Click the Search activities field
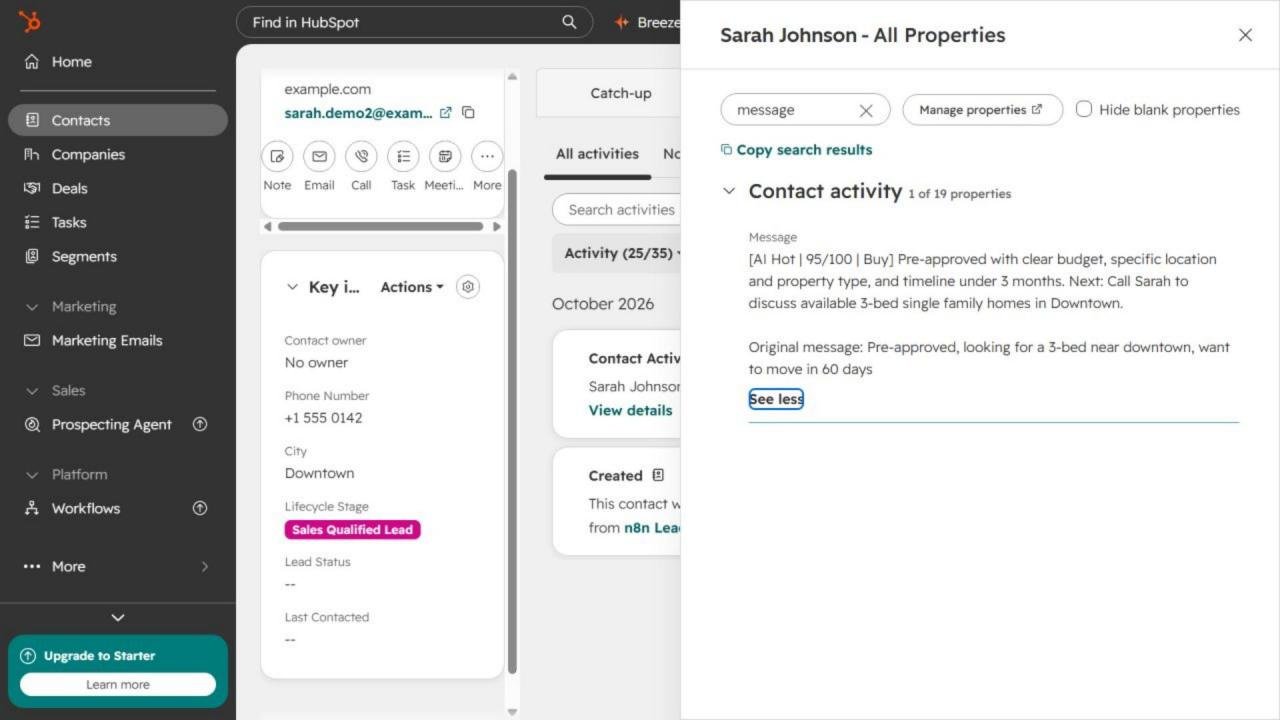1280x720 pixels. [617, 210]
